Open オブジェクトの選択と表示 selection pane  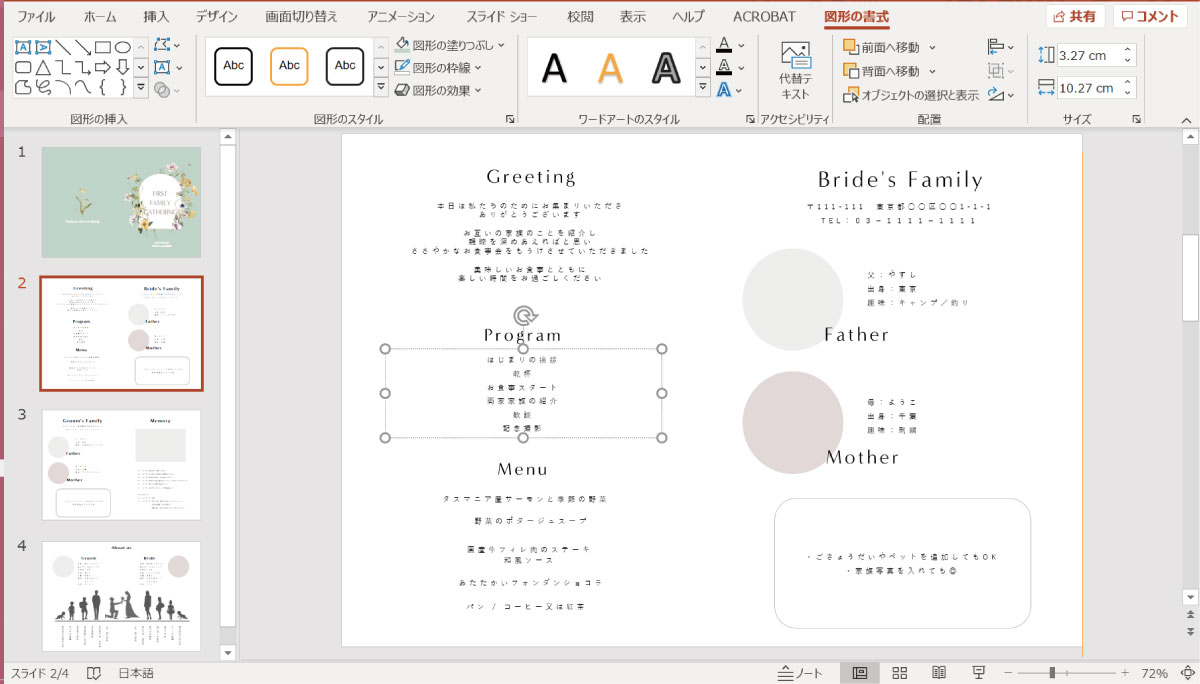point(910,95)
